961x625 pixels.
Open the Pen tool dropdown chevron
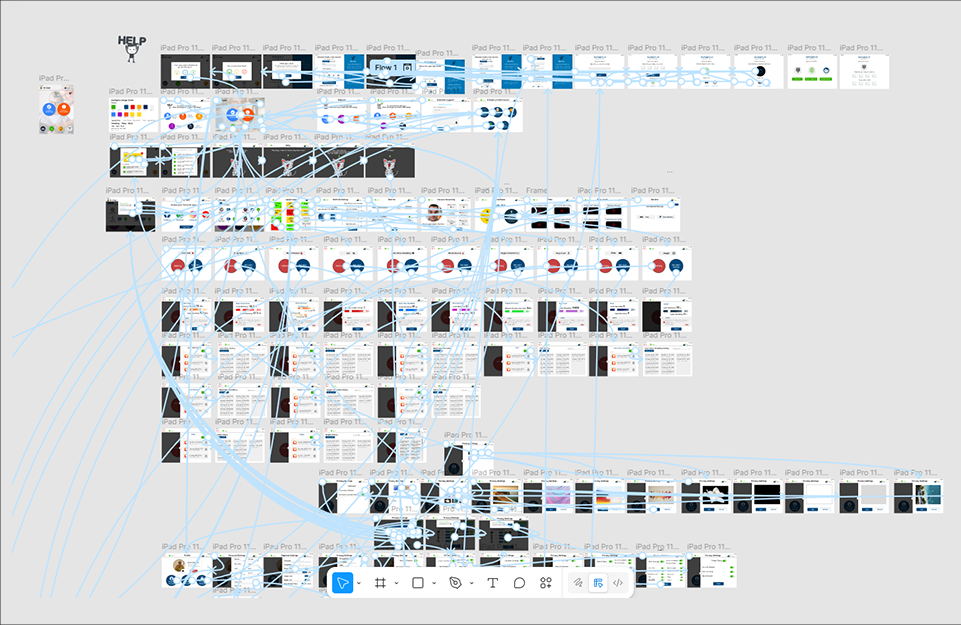pyautogui.click(x=471, y=583)
